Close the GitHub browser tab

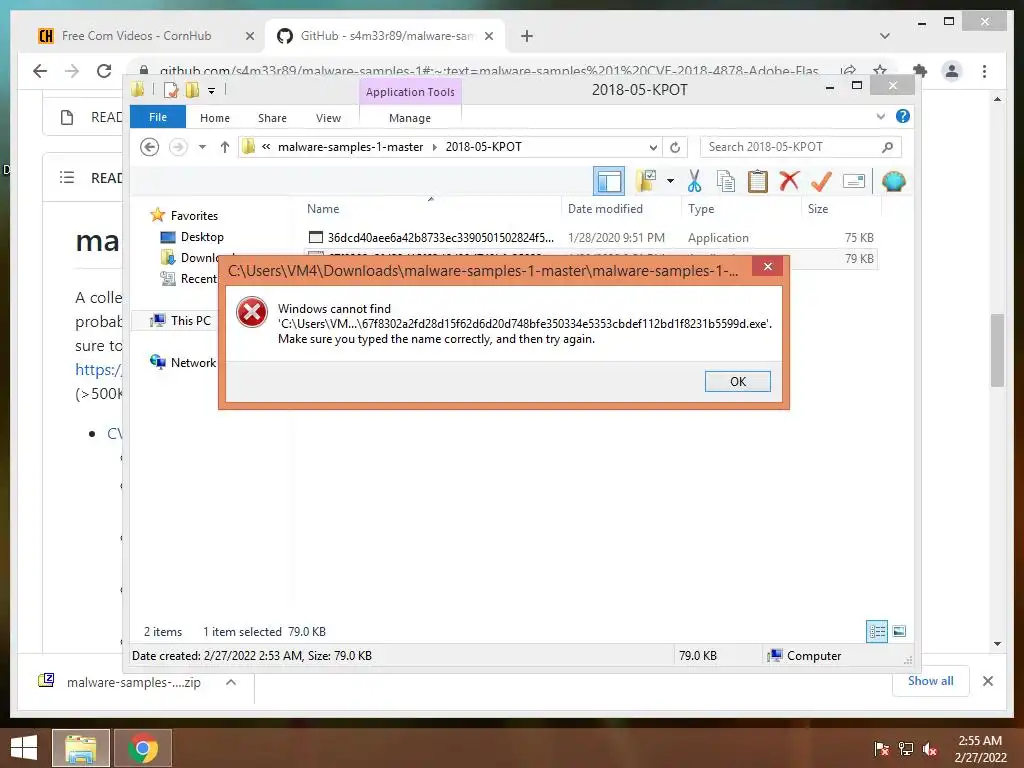click(x=488, y=36)
